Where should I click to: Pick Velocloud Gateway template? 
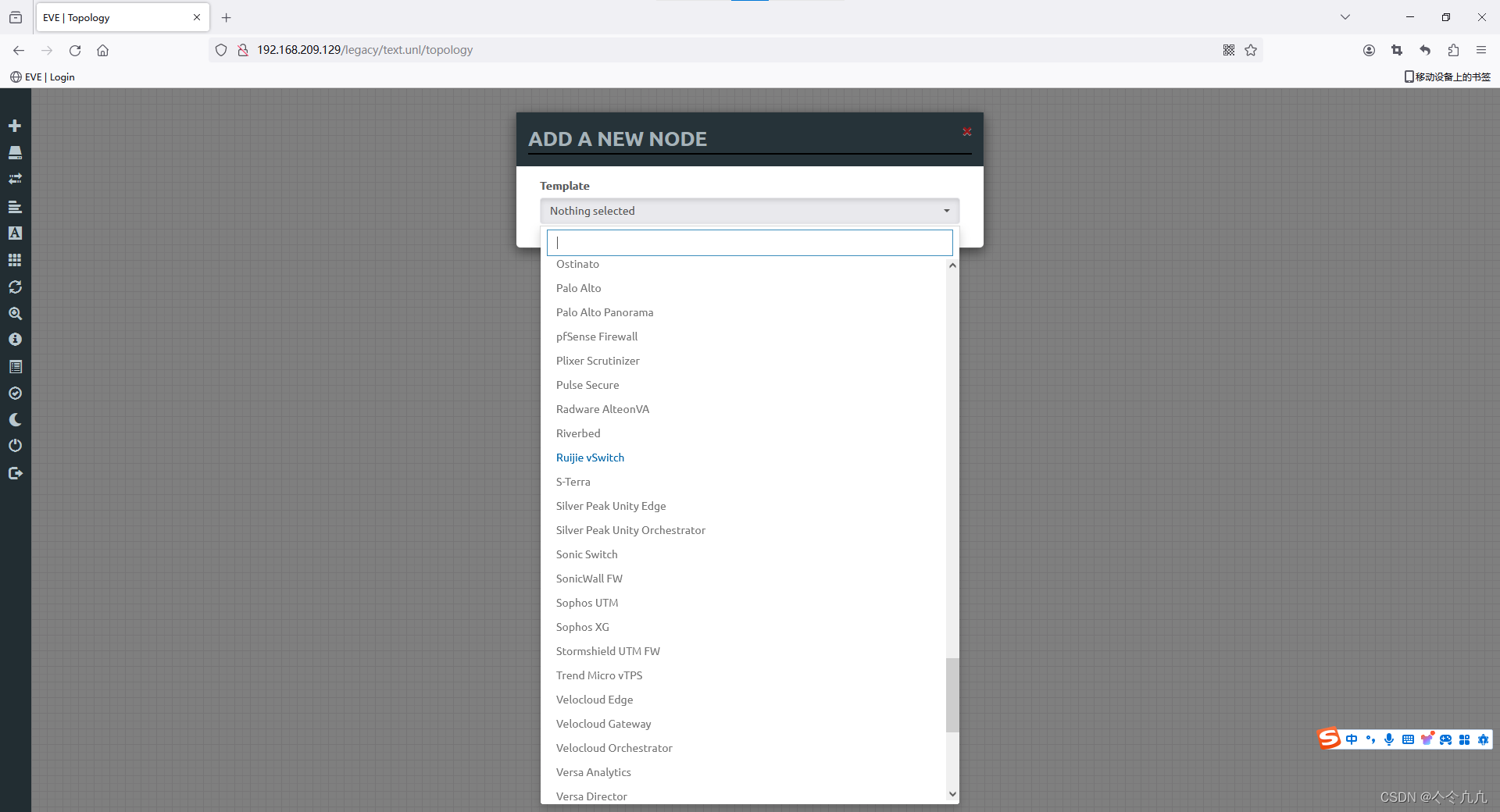[743, 724]
